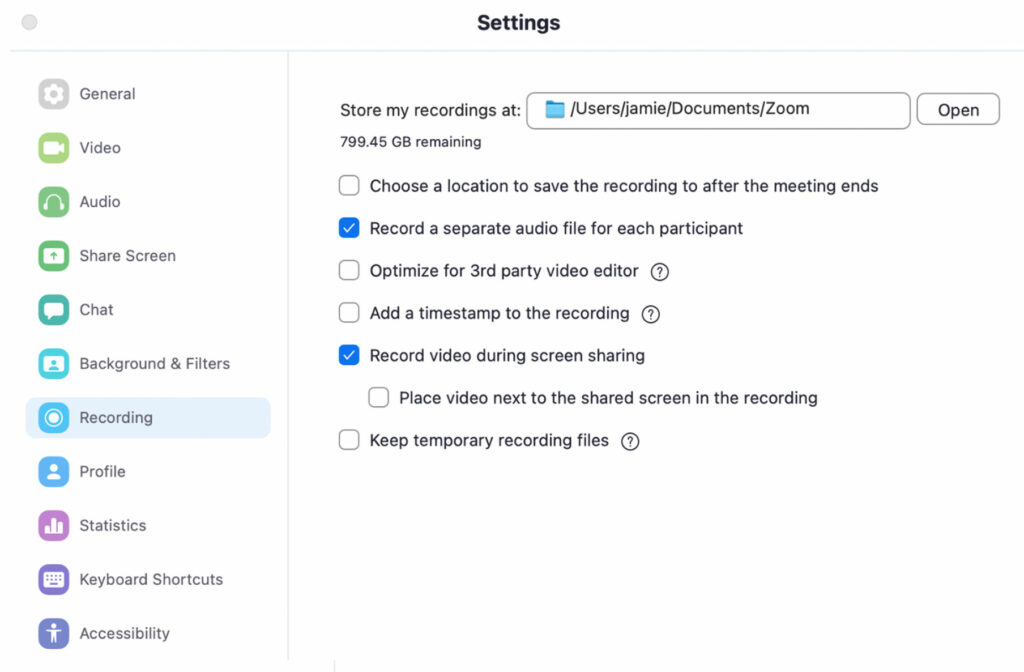Go to Accessibility settings

pos(148,633)
